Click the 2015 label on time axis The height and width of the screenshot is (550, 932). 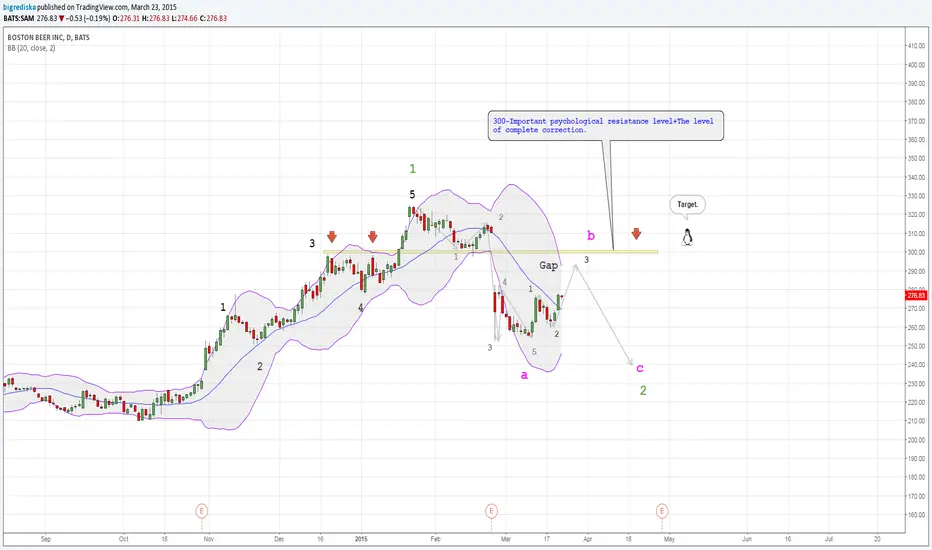tap(361, 539)
